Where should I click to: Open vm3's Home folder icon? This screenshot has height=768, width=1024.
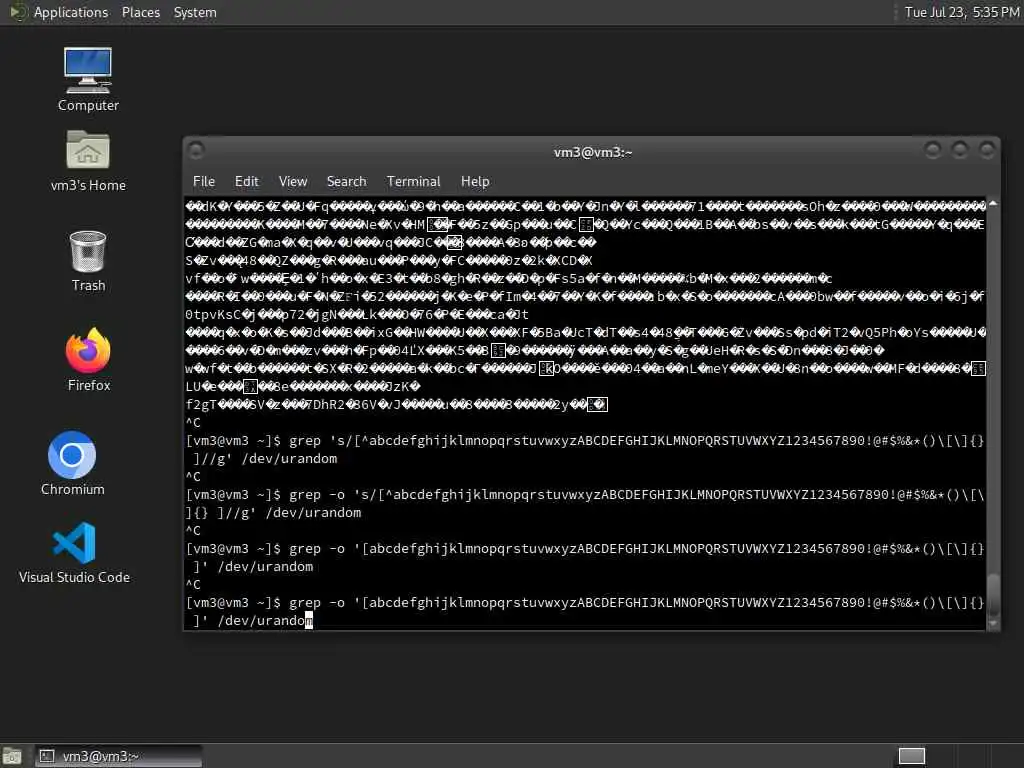(88, 150)
